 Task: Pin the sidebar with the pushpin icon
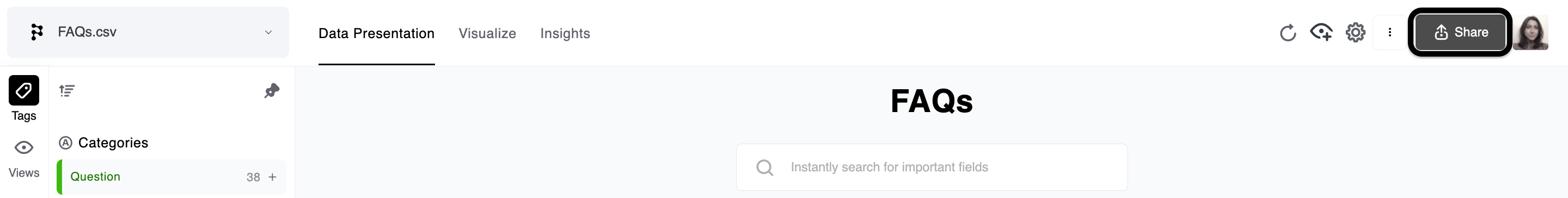(x=272, y=91)
